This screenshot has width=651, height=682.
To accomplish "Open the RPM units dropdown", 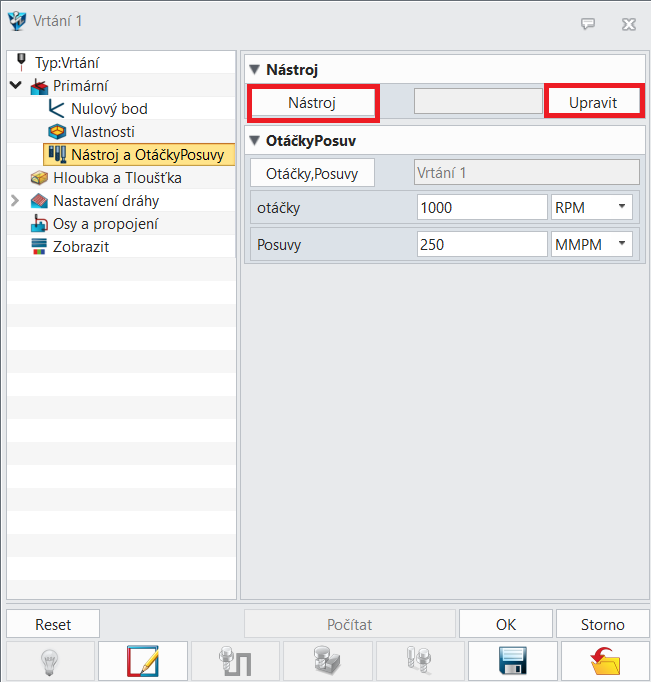I will pos(622,207).
